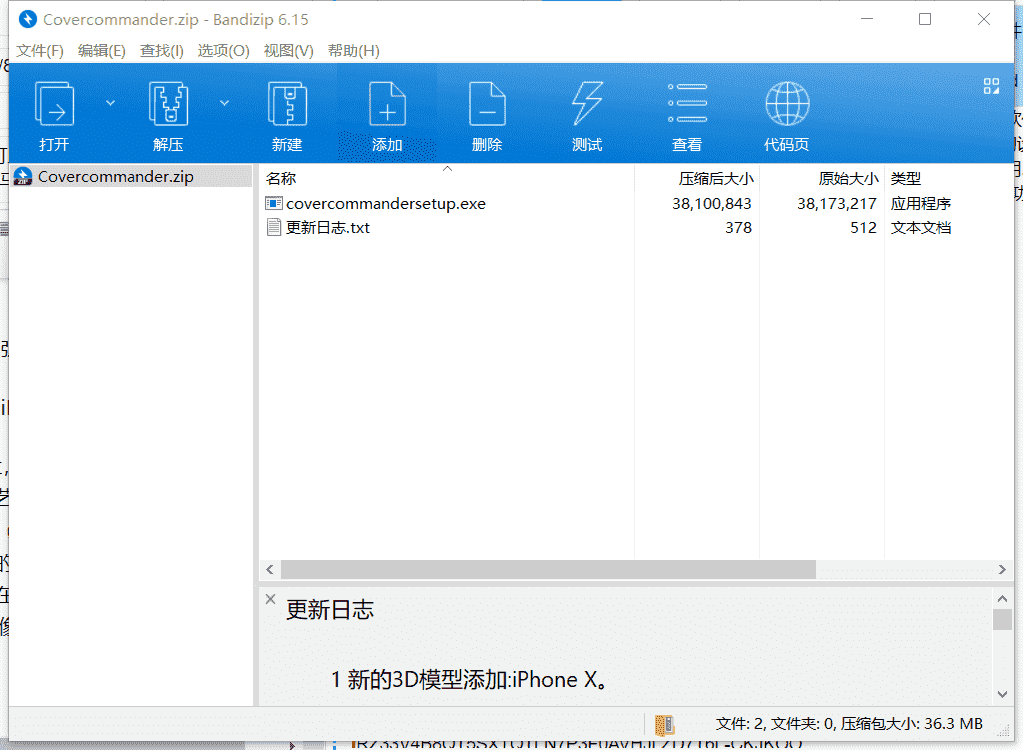This screenshot has width=1023, height=750.
Task: Click the Bandizip logo in the title bar
Action: click(x=27, y=20)
